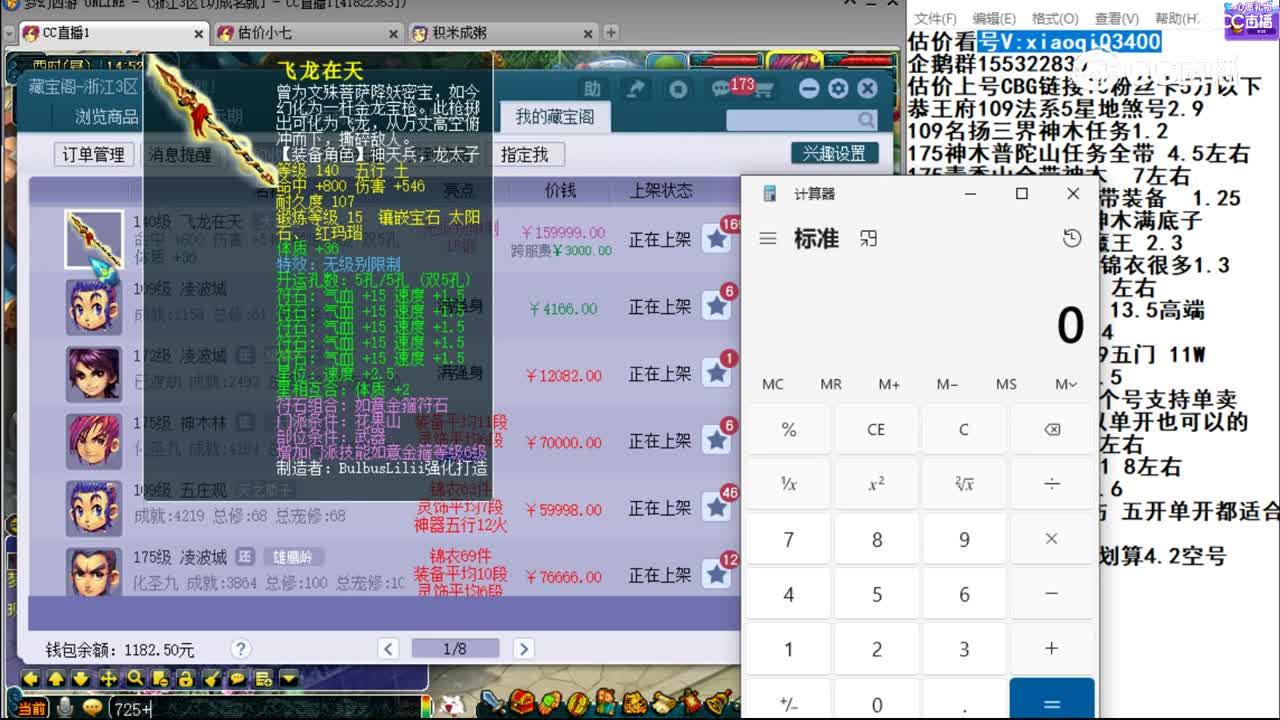The height and width of the screenshot is (720, 1280).
Task: Click the star icon on the ￥59998.00 row
Action: (x=716, y=508)
